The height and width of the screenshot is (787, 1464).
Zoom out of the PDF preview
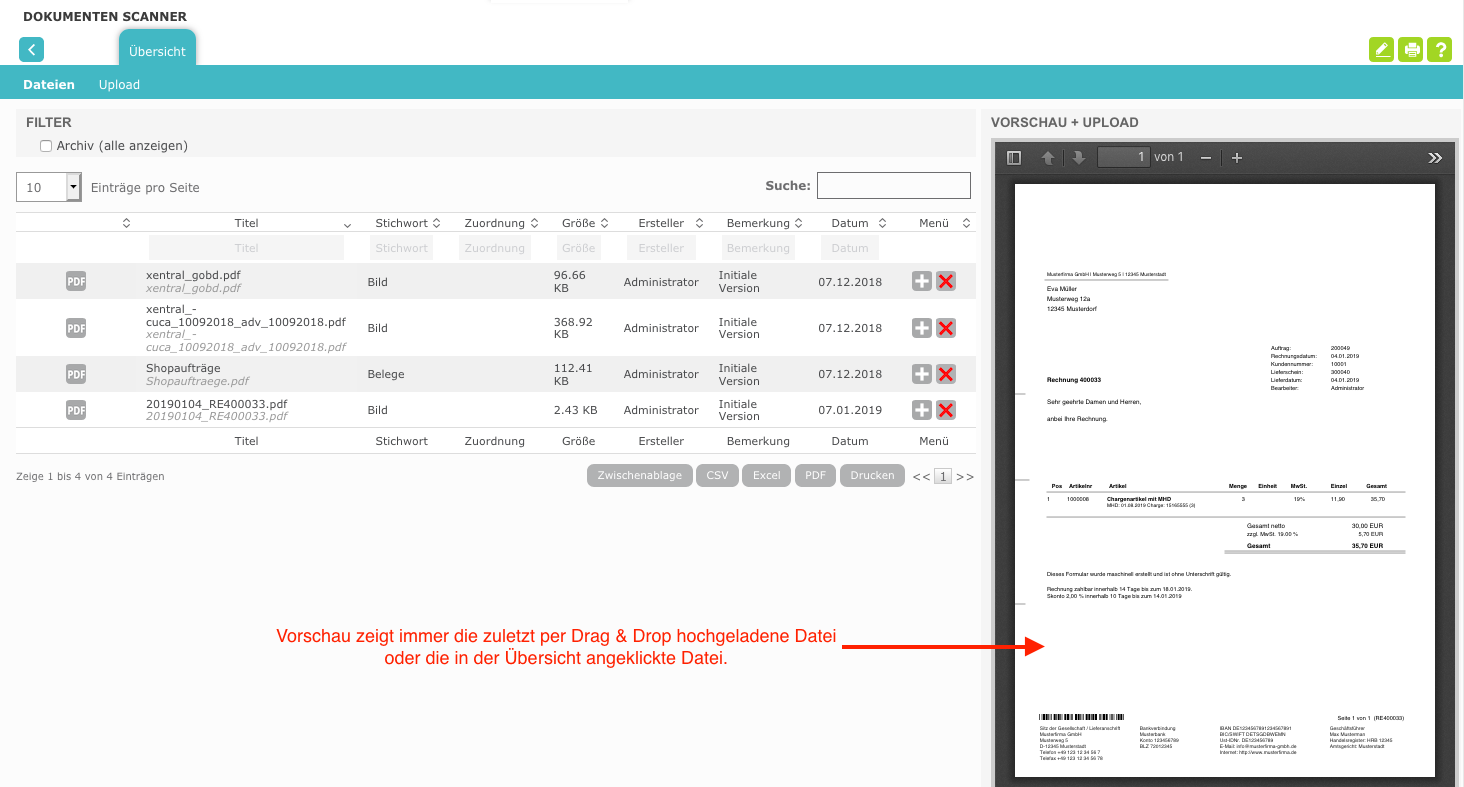coord(1206,158)
